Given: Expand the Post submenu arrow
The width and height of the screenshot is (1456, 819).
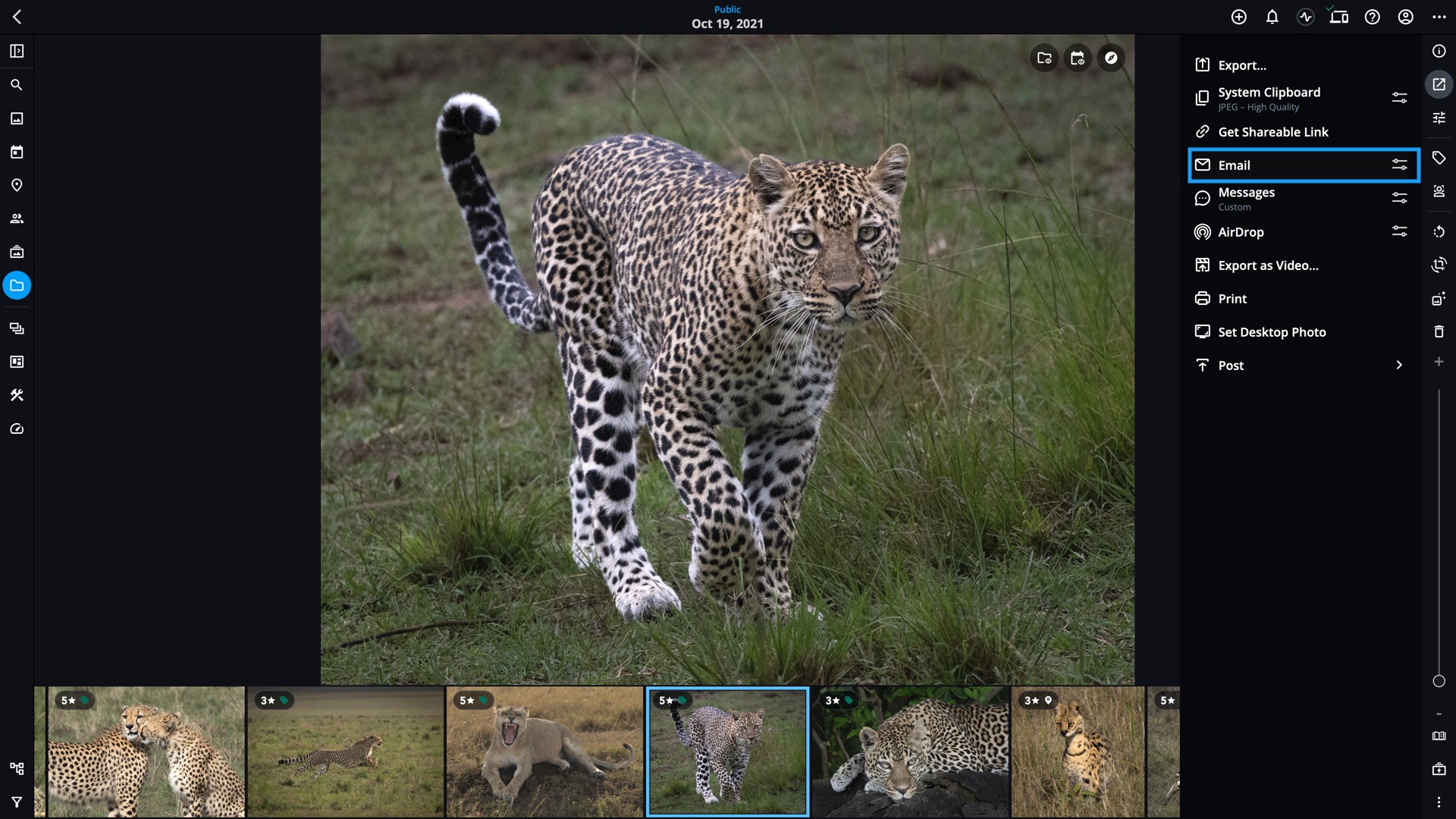Looking at the screenshot, I should pyautogui.click(x=1399, y=366).
